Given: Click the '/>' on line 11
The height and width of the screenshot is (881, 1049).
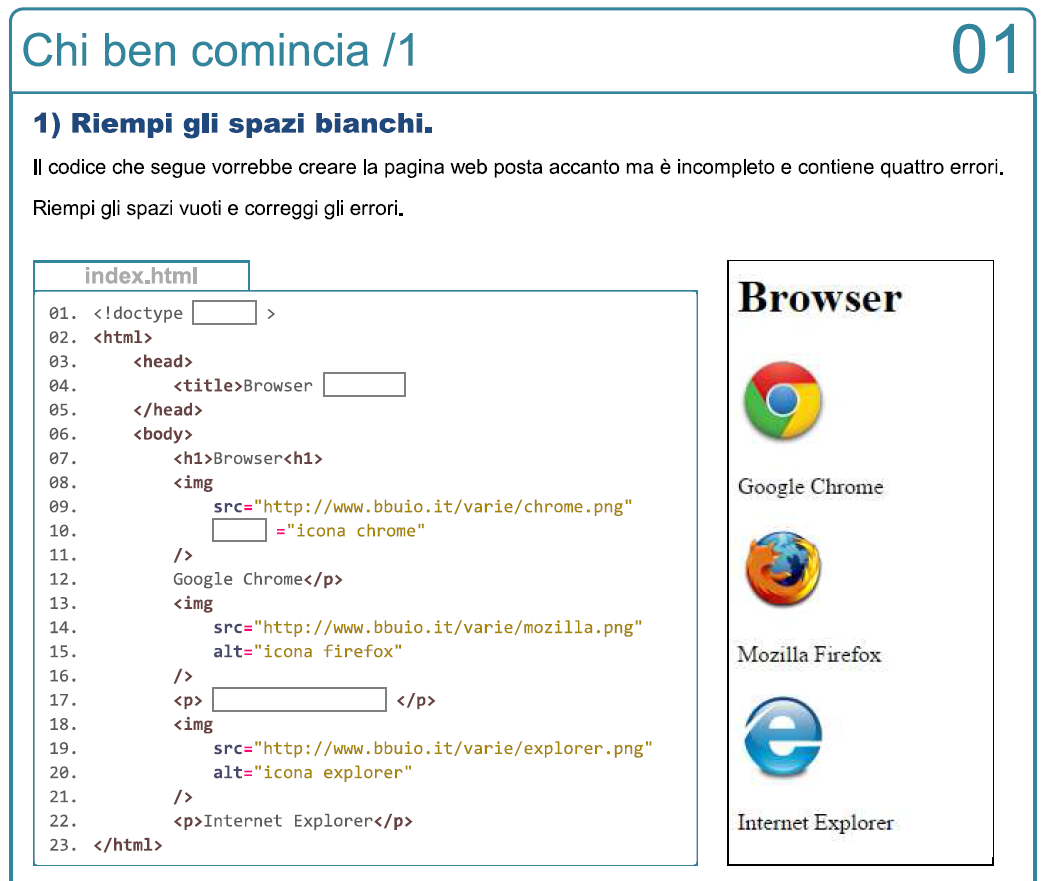Looking at the screenshot, I should pyautogui.click(x=183, y=555).
